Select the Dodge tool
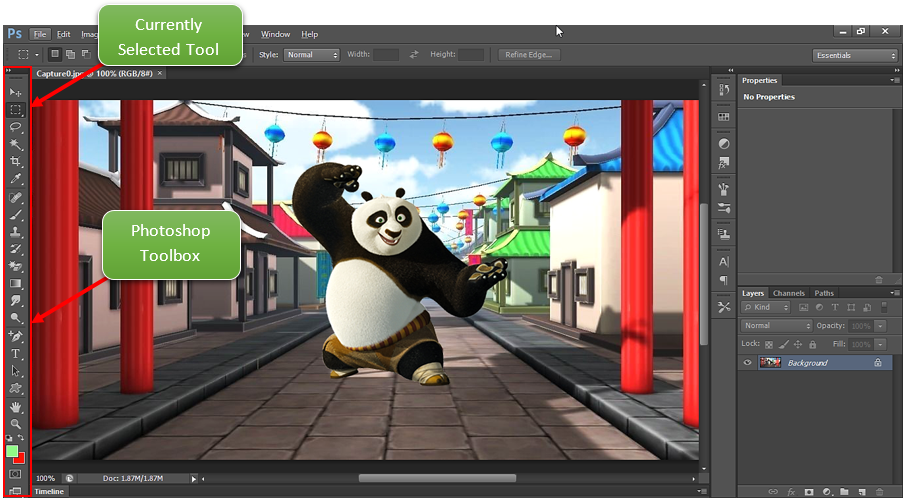 [x=16, y=317]
